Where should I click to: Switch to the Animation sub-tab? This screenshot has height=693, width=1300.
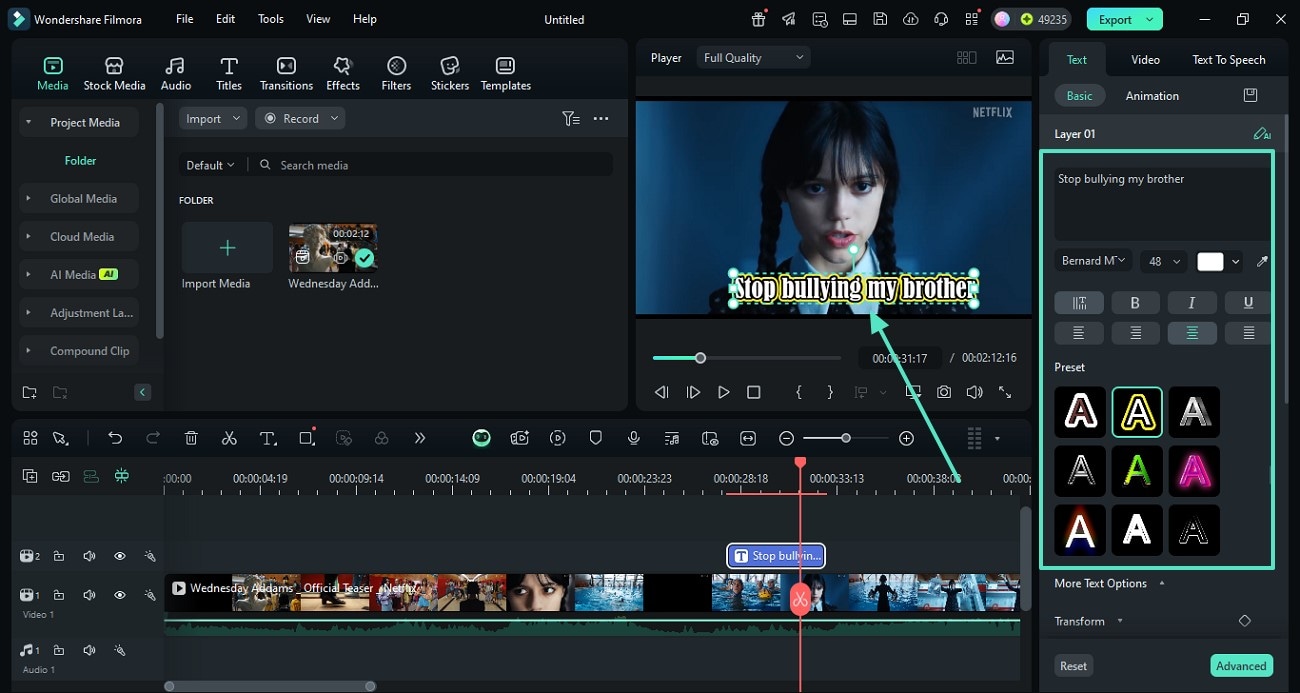[x=1152, y=96]
